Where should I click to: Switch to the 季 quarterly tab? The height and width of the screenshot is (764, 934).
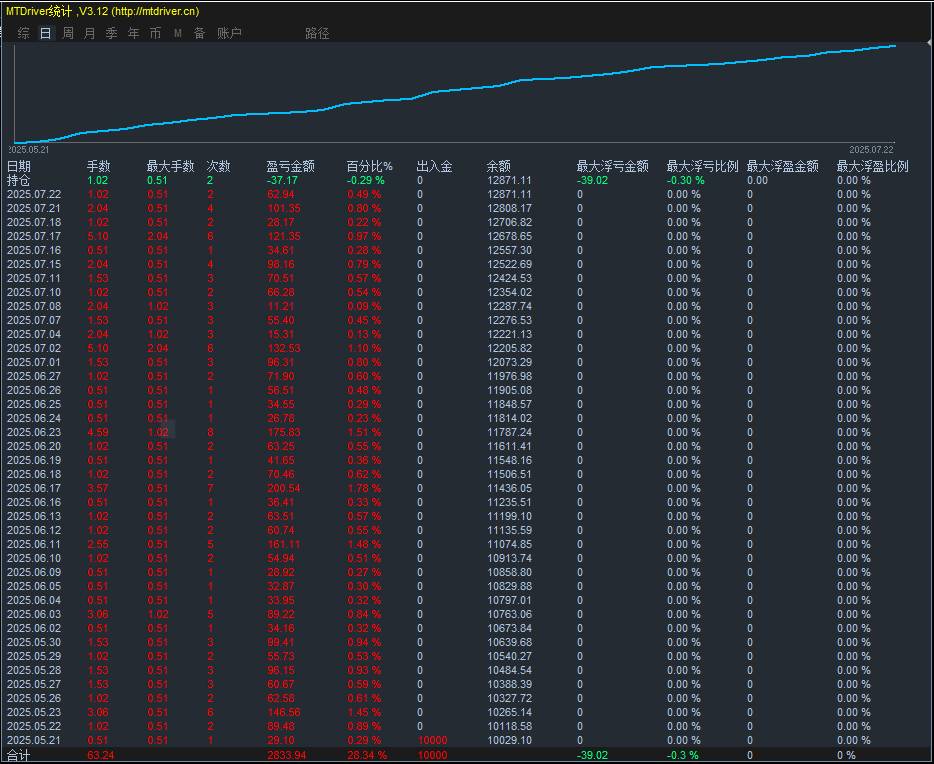[x=111, y=33]
